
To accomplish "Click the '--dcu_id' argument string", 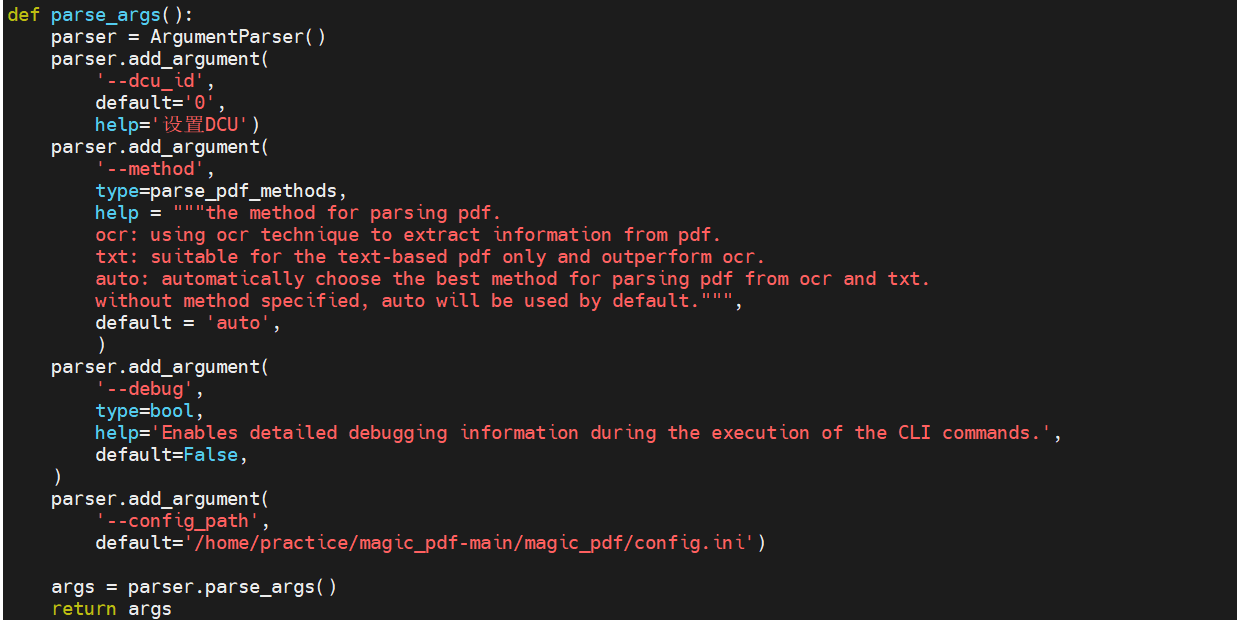I will [150, 81].
